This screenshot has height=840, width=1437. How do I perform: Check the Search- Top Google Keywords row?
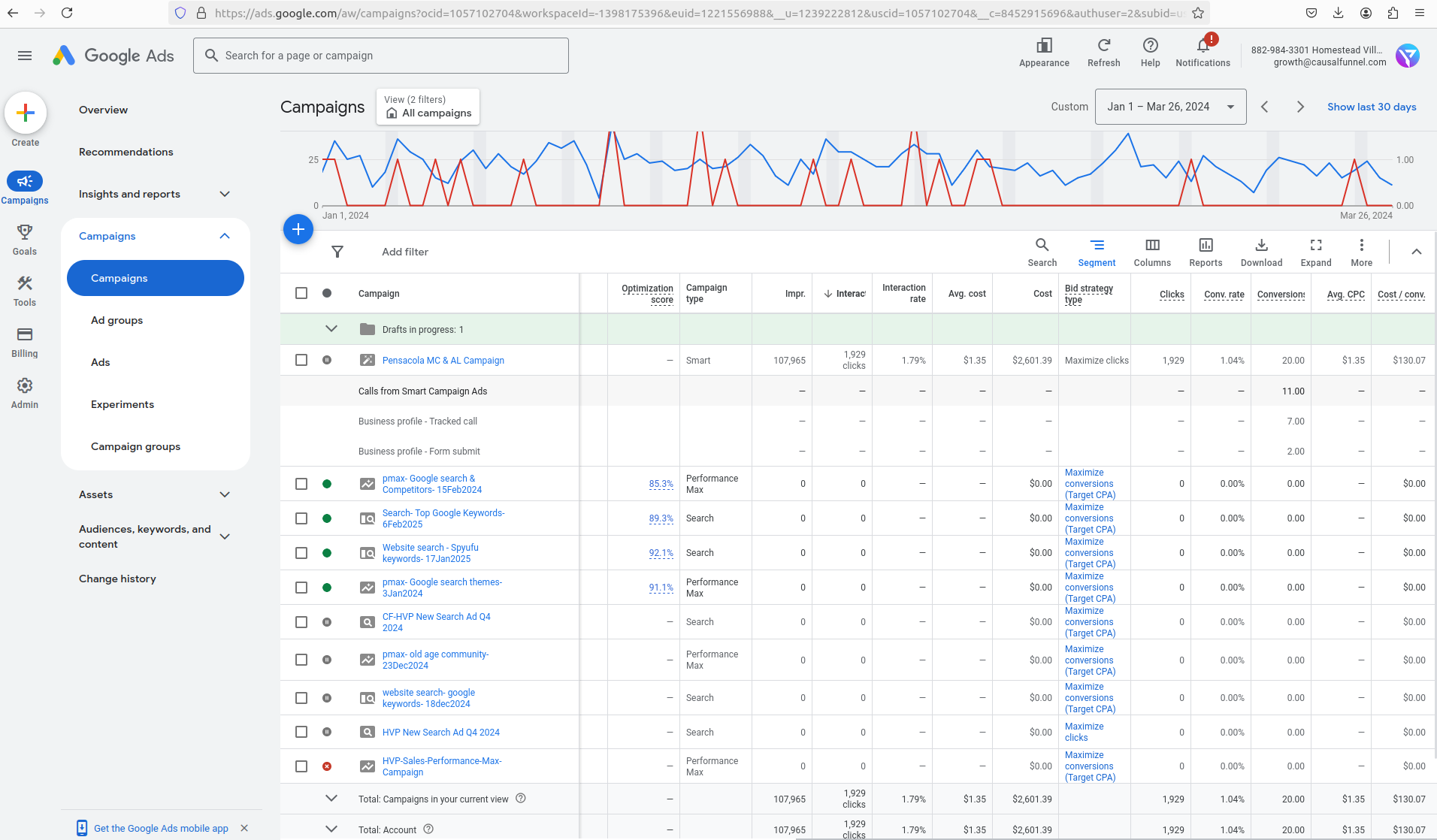point(301,518)
